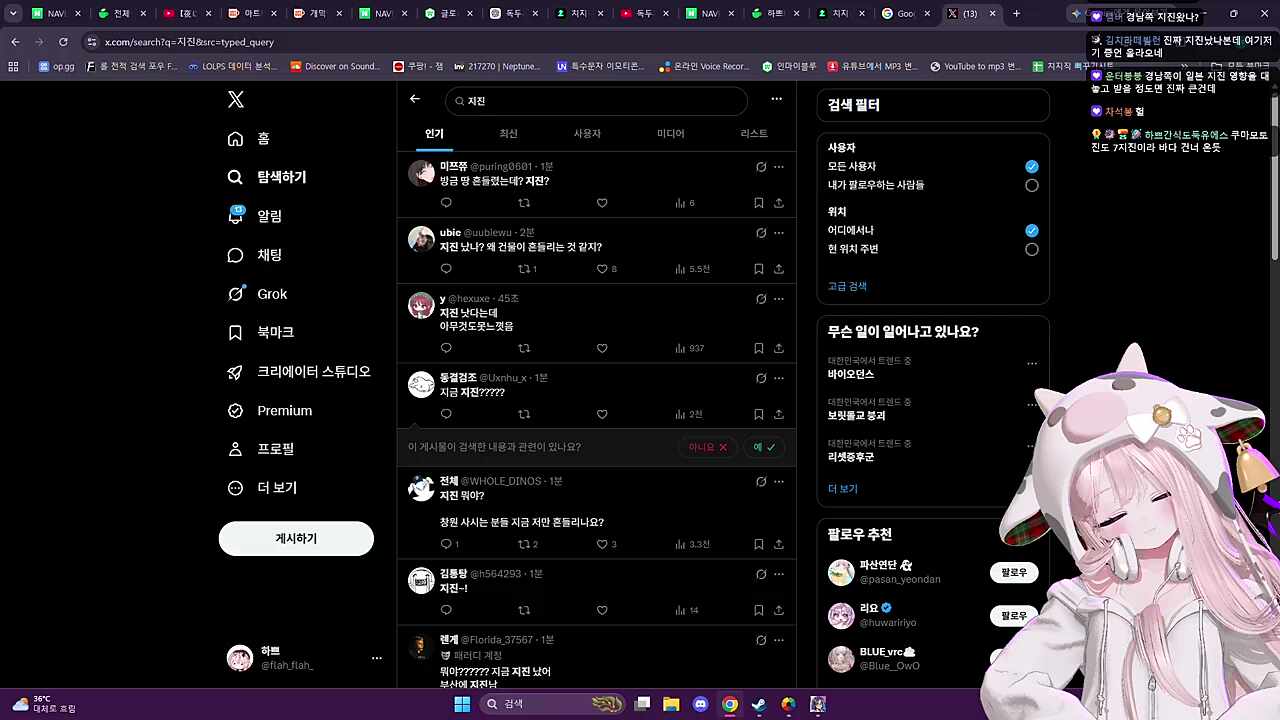1280x720 pixels.
Task: Open Grok from sidebar
Action: (x=257, y=294)
